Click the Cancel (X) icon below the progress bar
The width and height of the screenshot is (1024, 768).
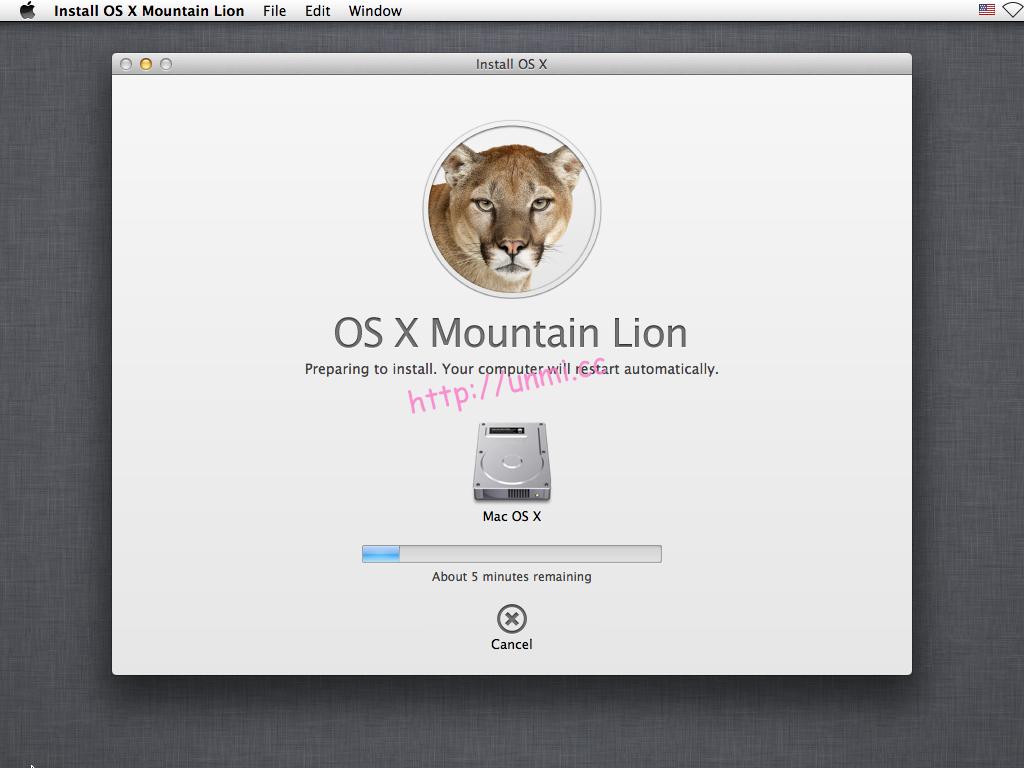point(511,617)
